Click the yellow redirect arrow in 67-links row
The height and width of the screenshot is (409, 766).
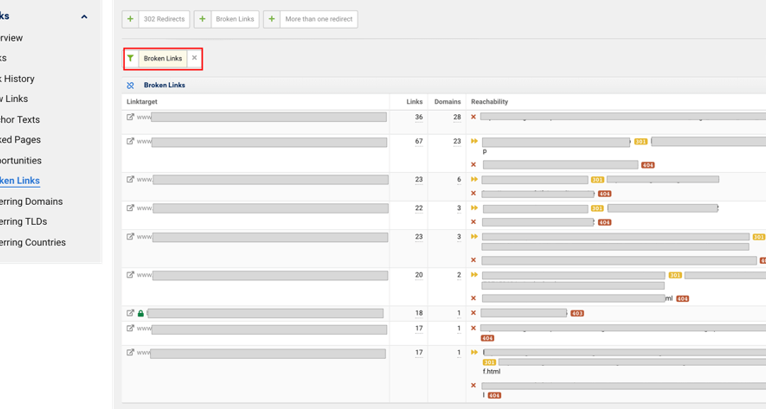474,142
